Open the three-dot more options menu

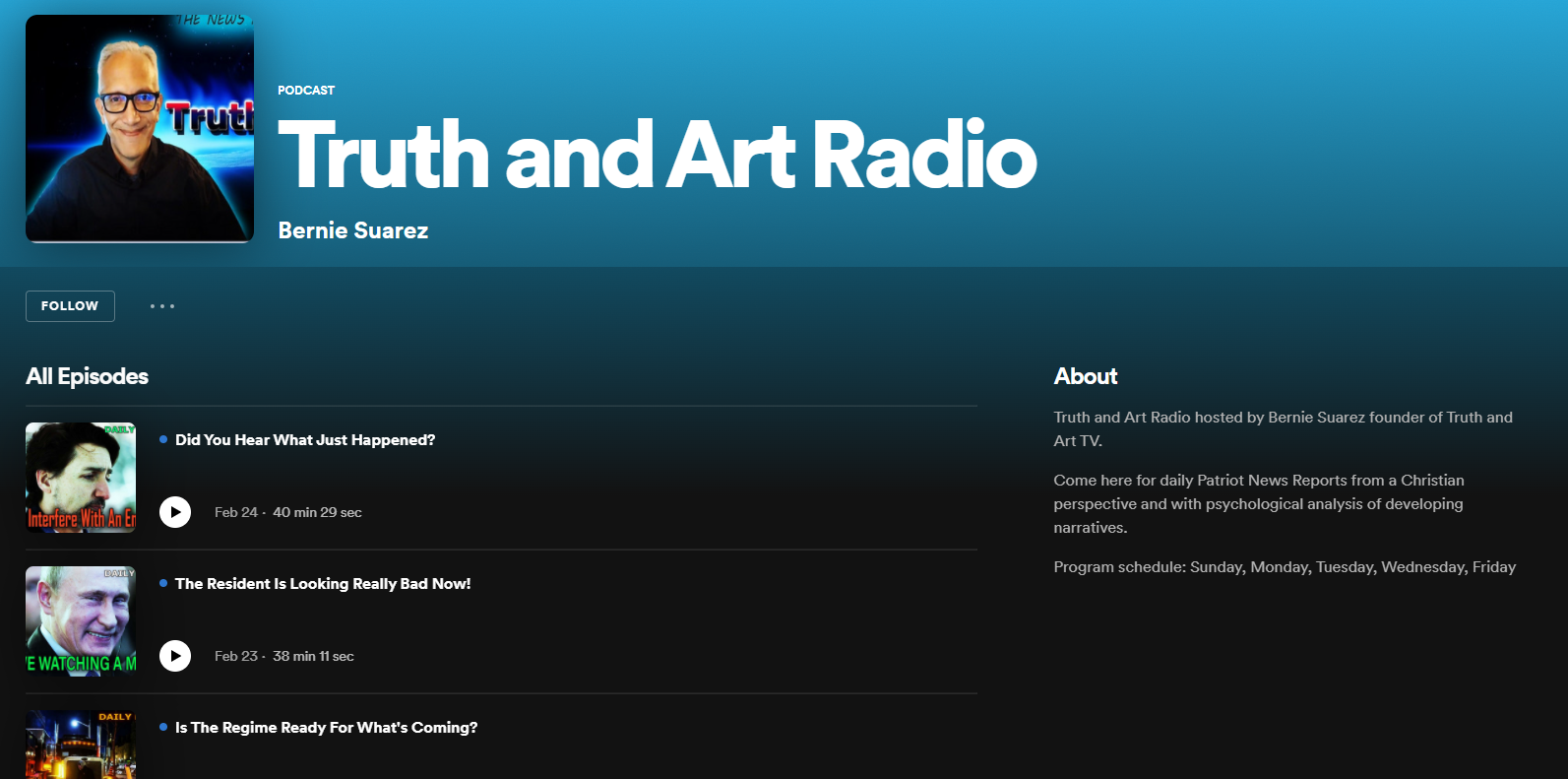pos(162,306)
